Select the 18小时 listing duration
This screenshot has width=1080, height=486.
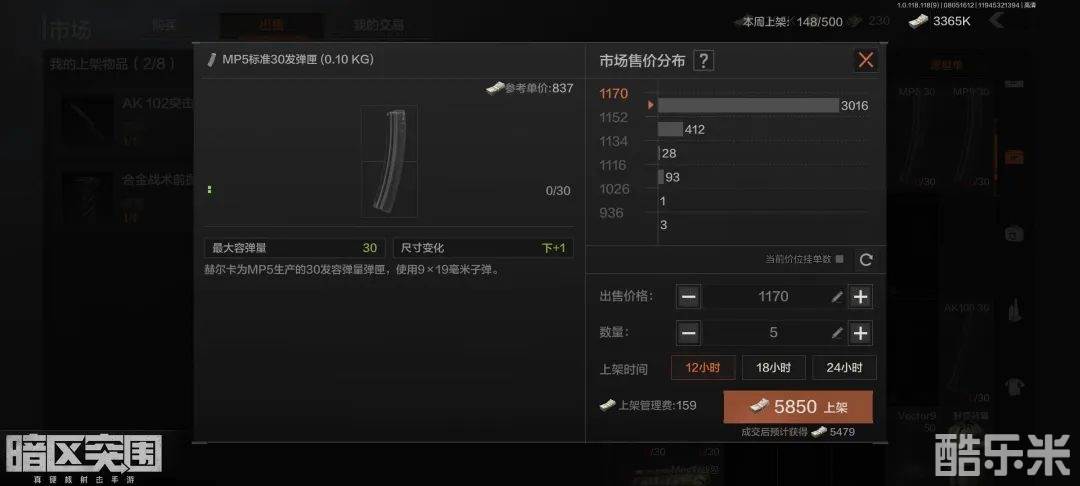click(x=773, y=368)
